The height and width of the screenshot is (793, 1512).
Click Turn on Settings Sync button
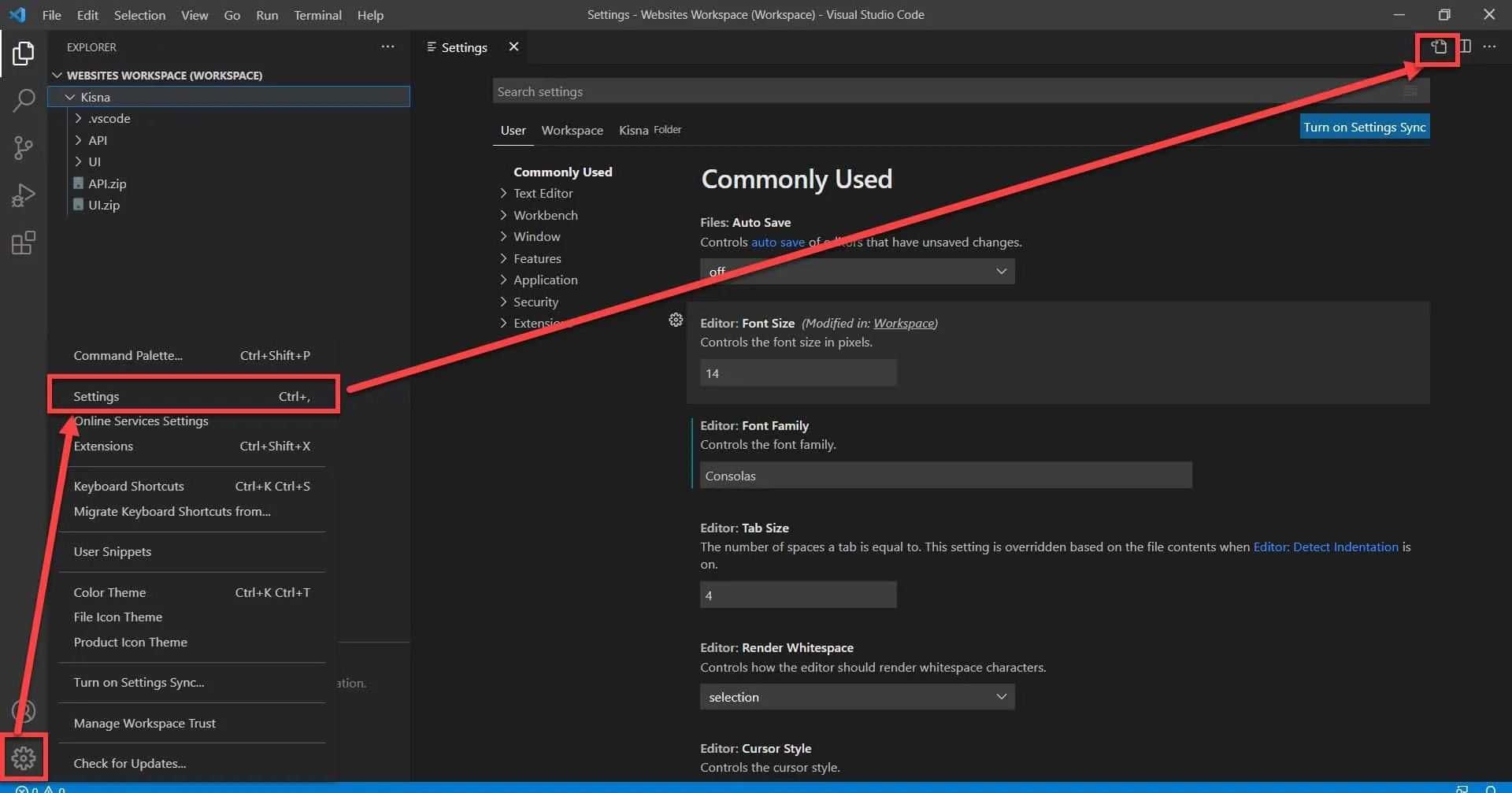pyautogui.click(x=1364, y=128)
